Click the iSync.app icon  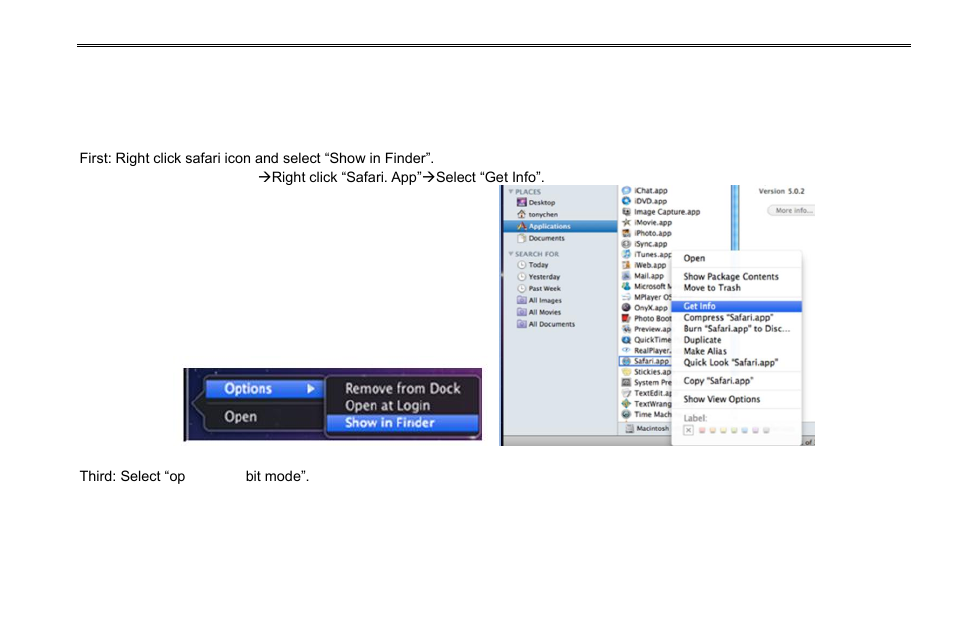point(626,244)
